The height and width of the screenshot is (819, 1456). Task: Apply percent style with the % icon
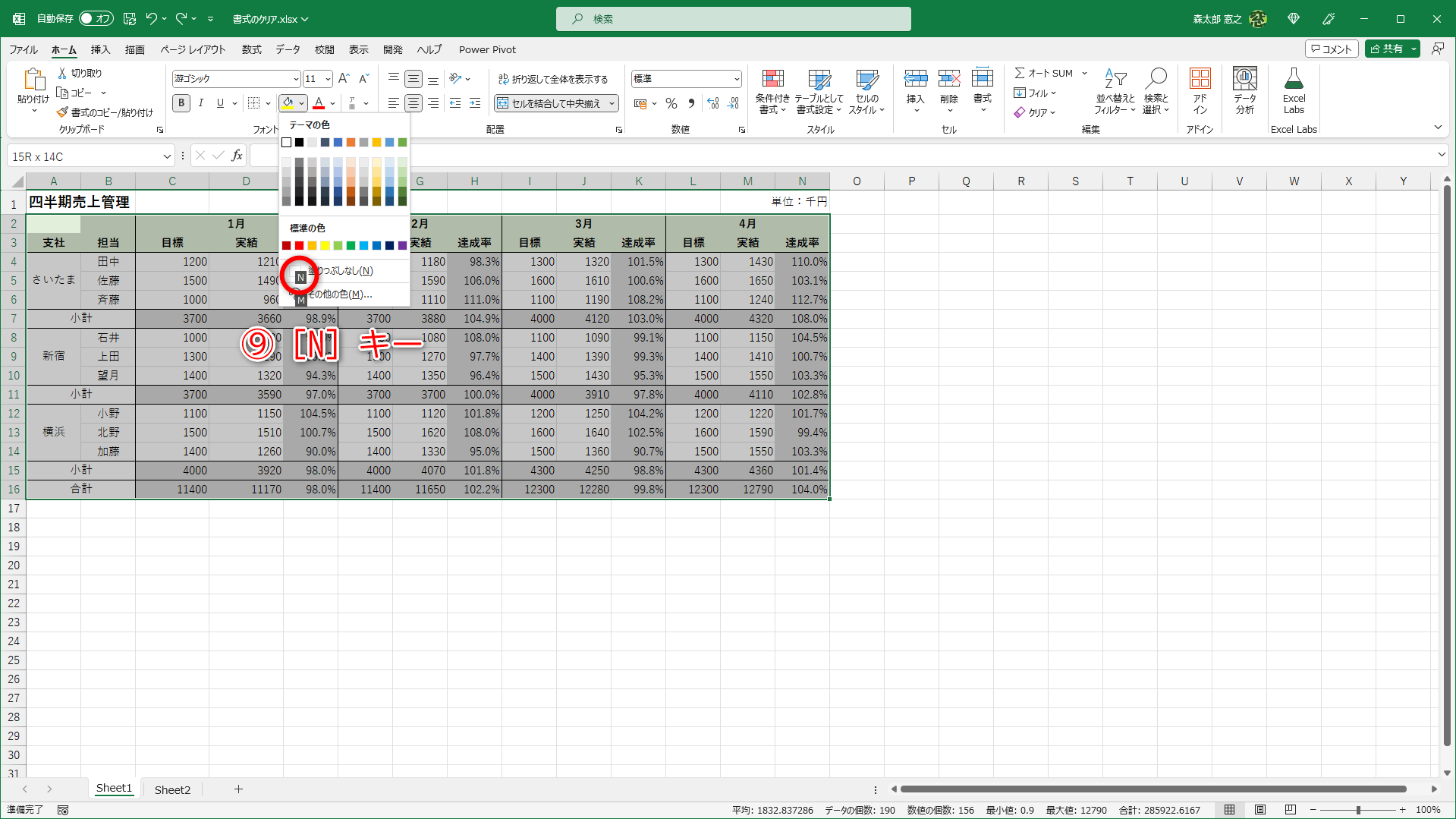click(671, 103)
